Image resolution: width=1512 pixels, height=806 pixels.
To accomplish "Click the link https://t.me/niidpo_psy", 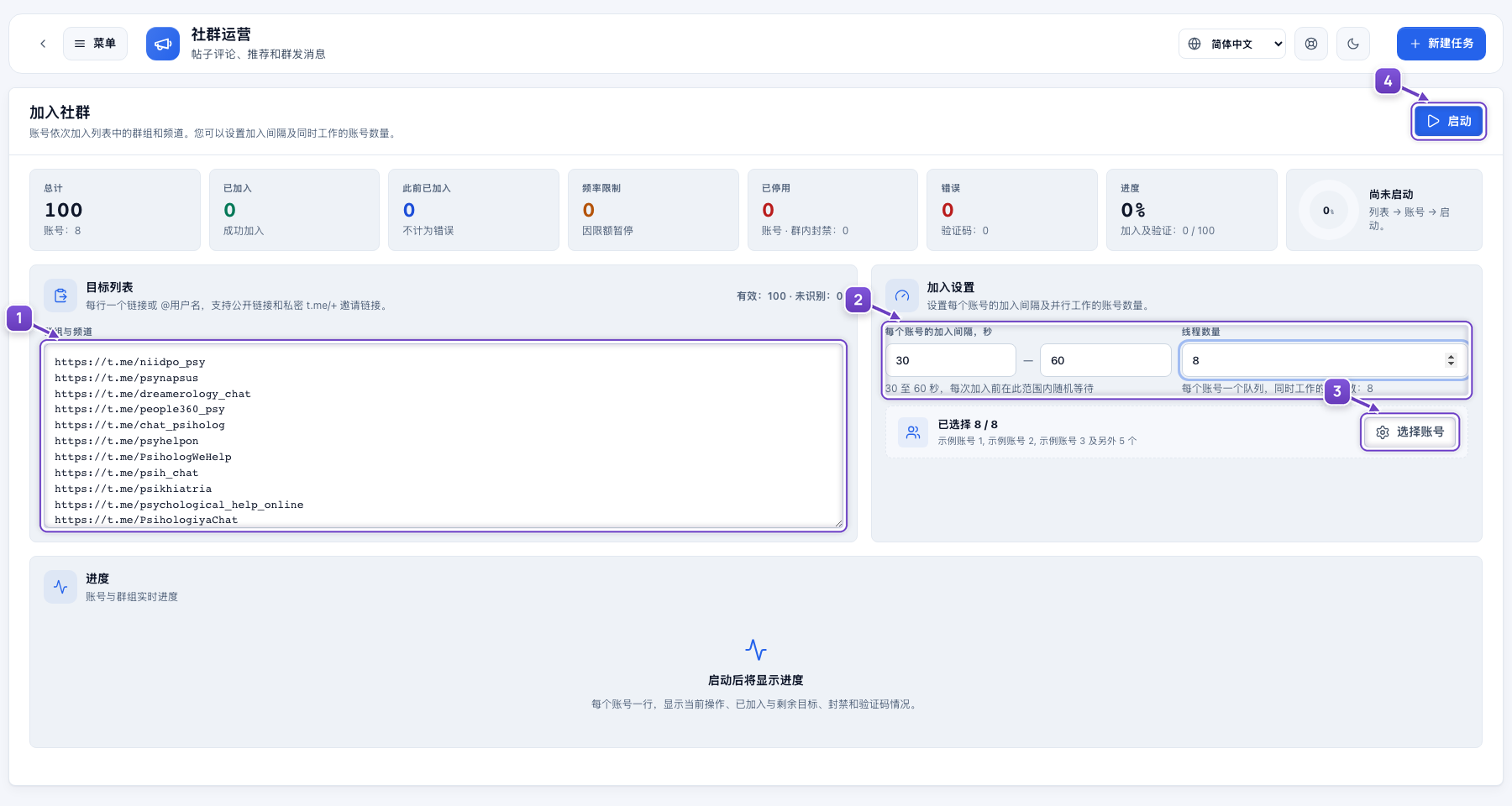I will pyautogui.click(x=130, y=362).
